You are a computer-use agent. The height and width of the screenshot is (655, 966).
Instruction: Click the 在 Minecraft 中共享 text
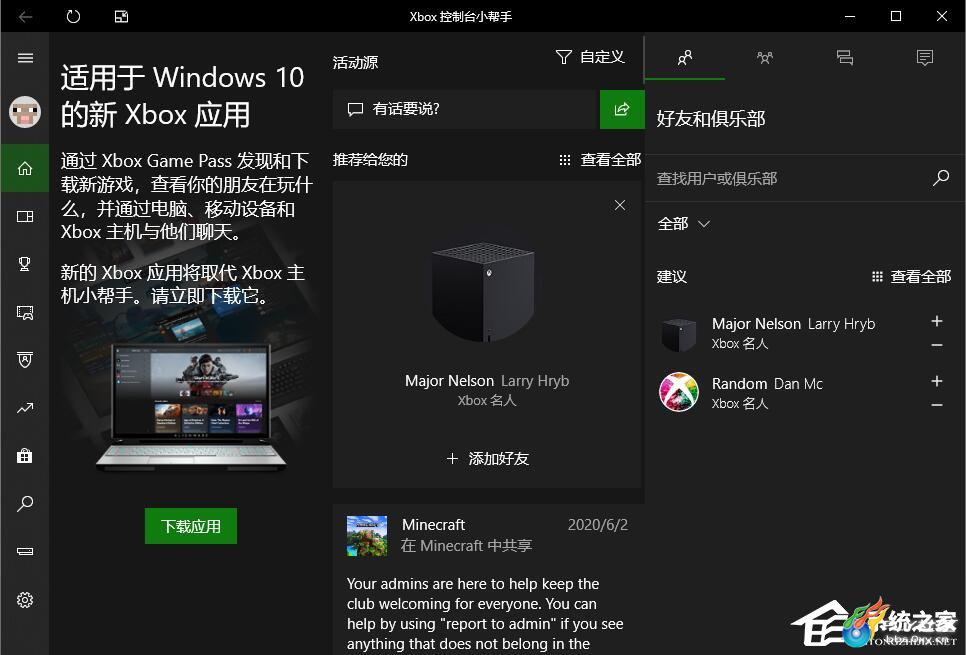pos(466,546)
